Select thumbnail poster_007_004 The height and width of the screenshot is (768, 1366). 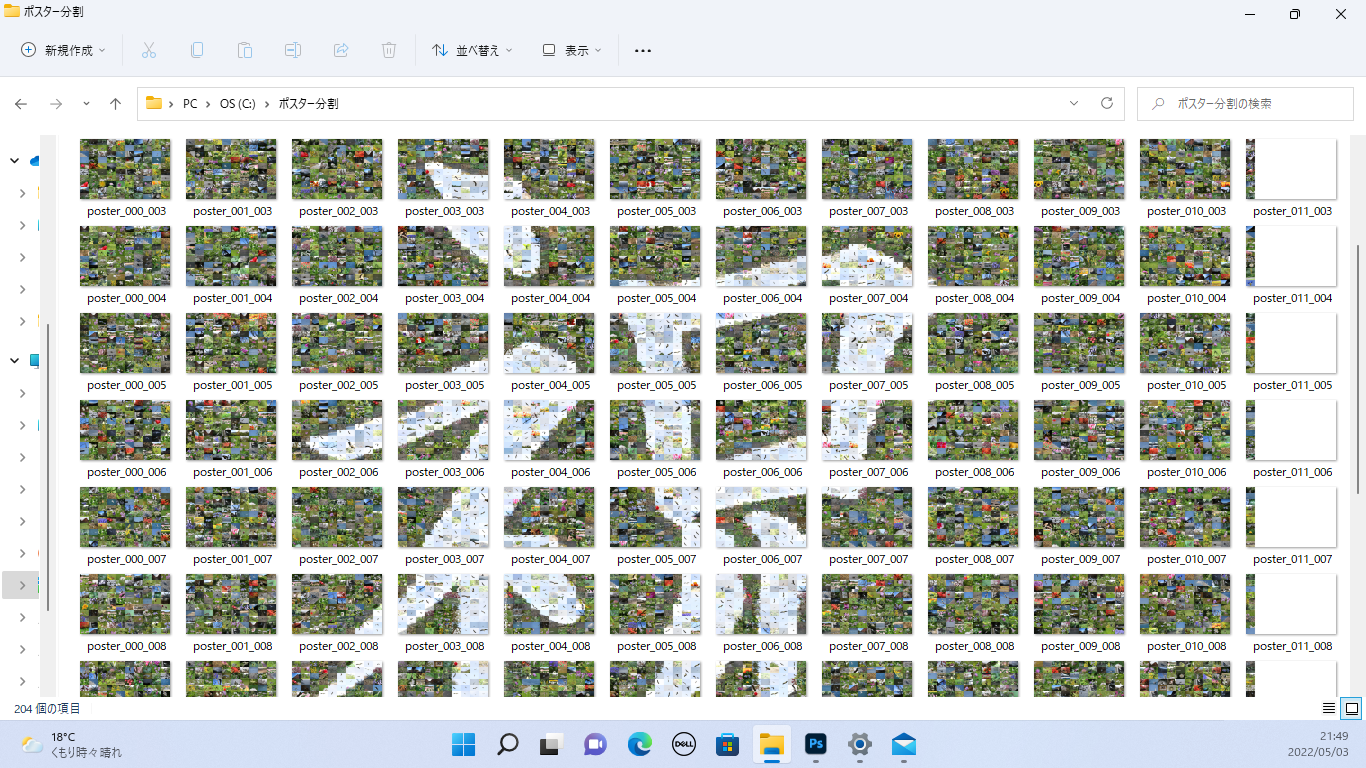pyautogui.click(x=867, y=256)
